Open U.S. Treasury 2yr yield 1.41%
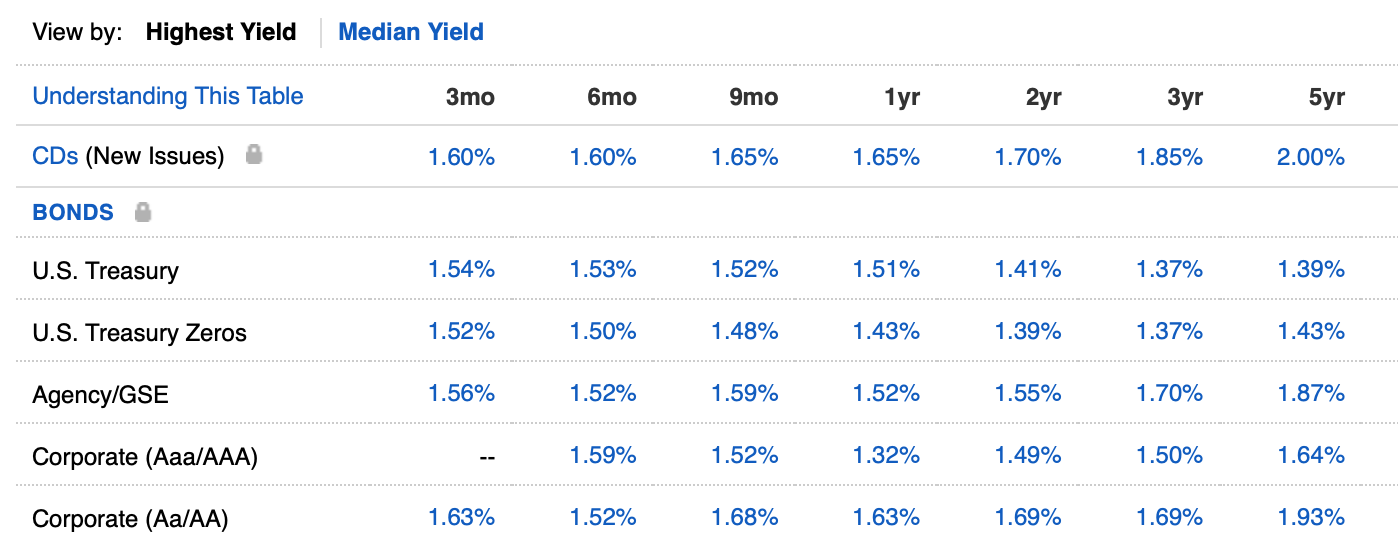Image resolution: width=1398 pixels, height=542 pixels. click(x=1028, y=269)
